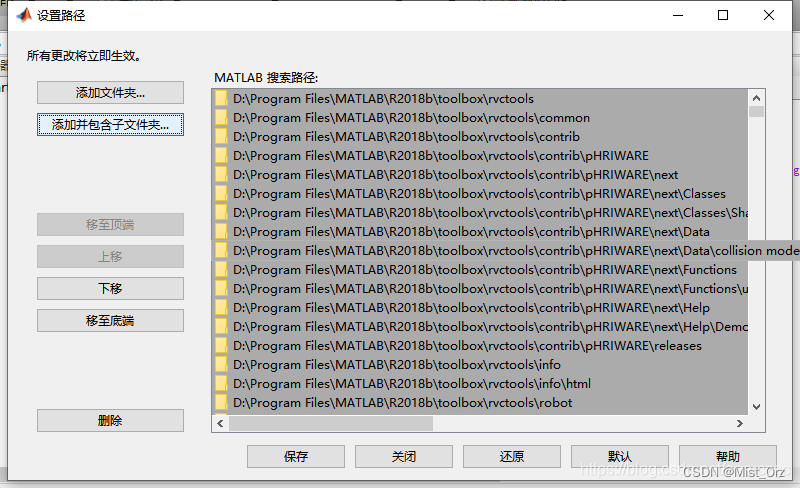Click folder icon of contrib\pHRIWARE row
Image resolution: width=800 pixels, height=488 pixels.
coord(221,155)
